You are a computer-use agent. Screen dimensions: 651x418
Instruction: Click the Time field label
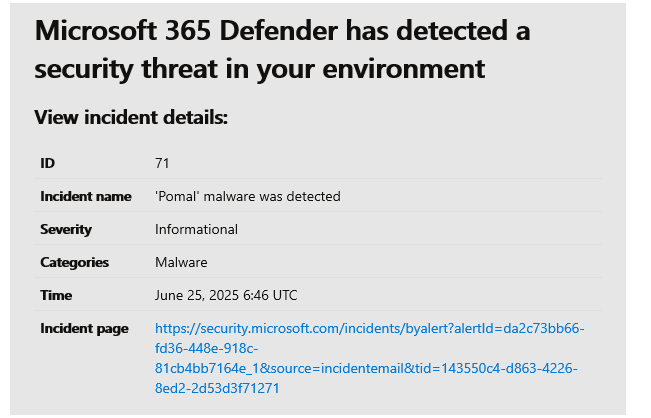pos(55,295)
